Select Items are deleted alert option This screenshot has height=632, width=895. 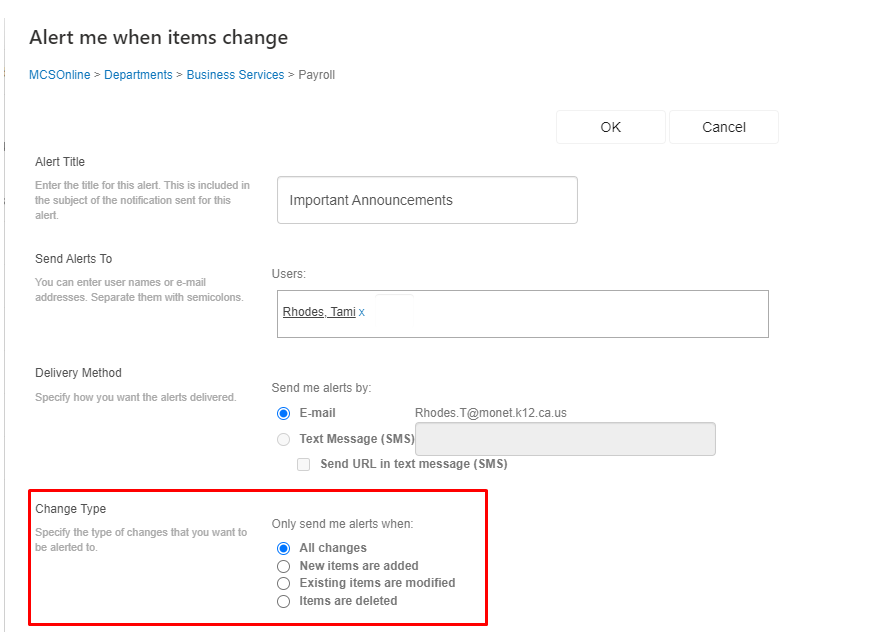[x=283, y=600]
